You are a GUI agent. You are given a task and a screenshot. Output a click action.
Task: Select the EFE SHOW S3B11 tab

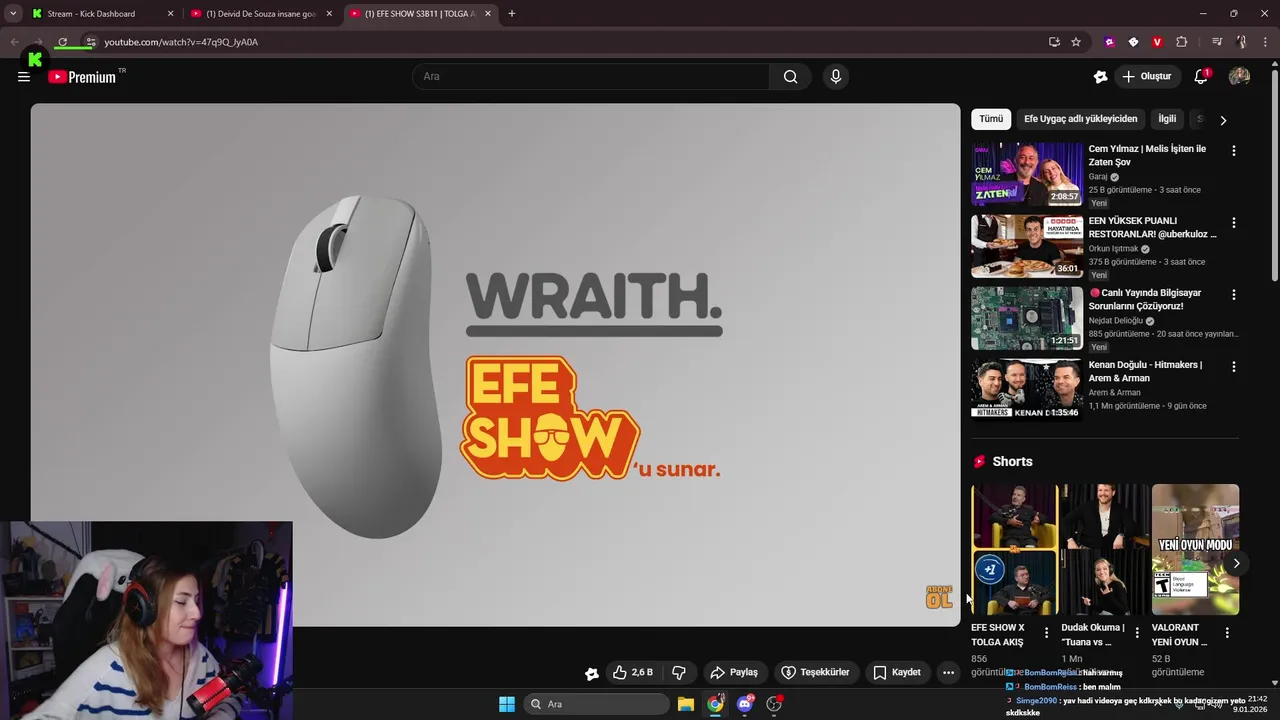pos(420,14)
